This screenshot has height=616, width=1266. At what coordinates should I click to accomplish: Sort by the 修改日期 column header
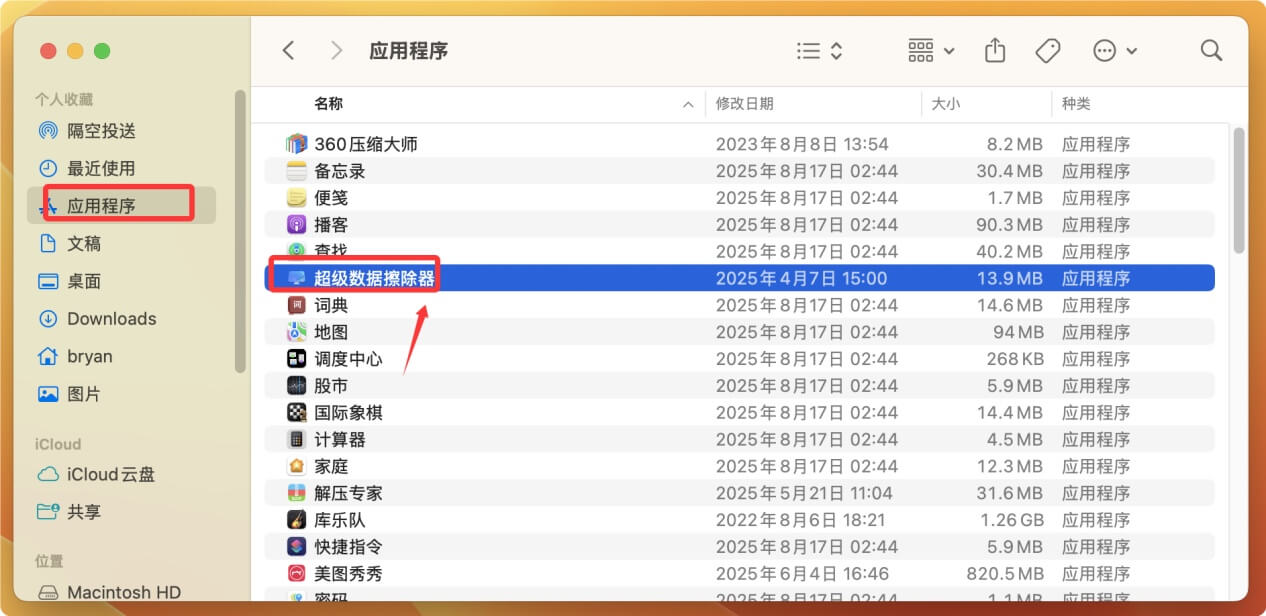[745, 104]
